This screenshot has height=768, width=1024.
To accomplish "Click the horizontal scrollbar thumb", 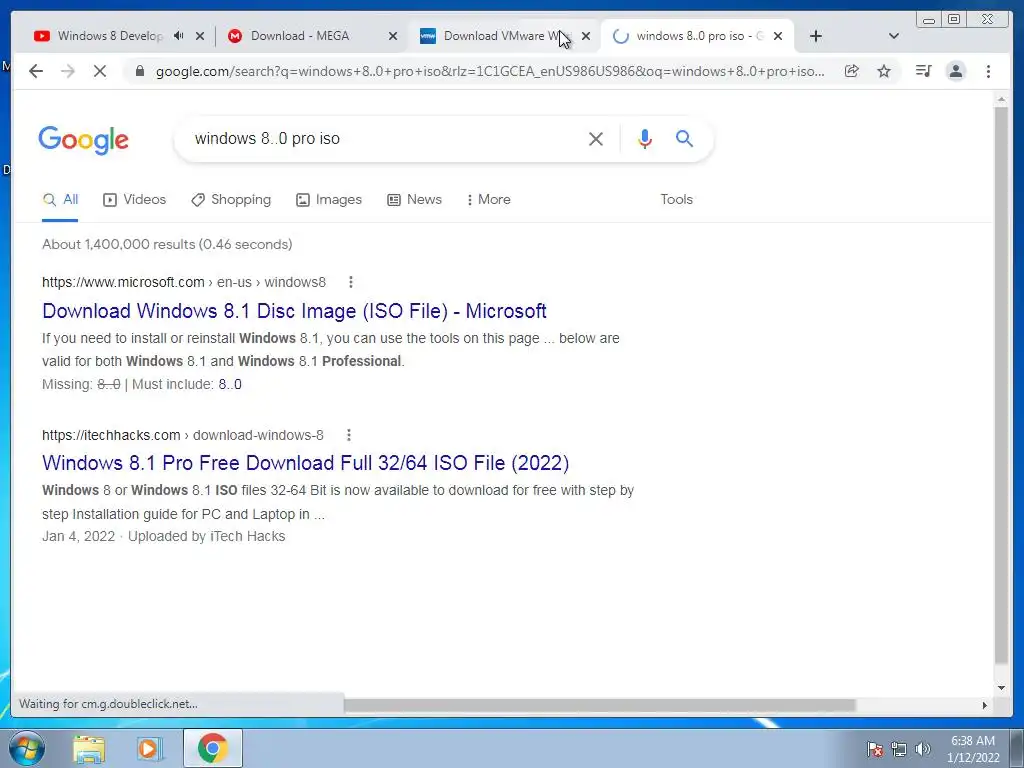I will [x=600, y=705].
